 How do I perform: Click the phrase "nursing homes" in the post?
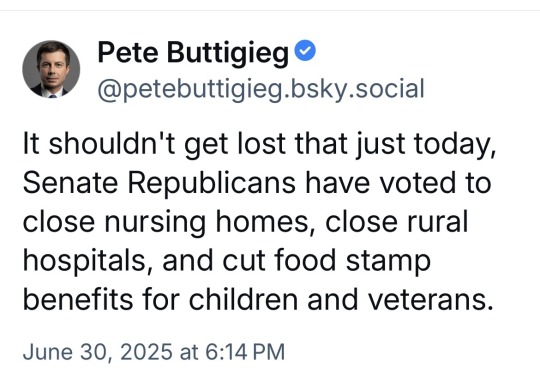[x=207, y=222]
